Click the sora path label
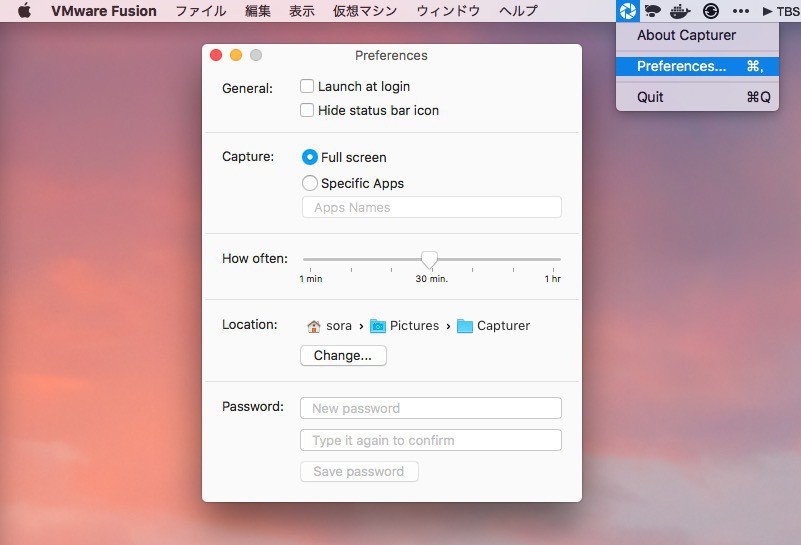Screen dimensions: 801x545 coord(339,326)
